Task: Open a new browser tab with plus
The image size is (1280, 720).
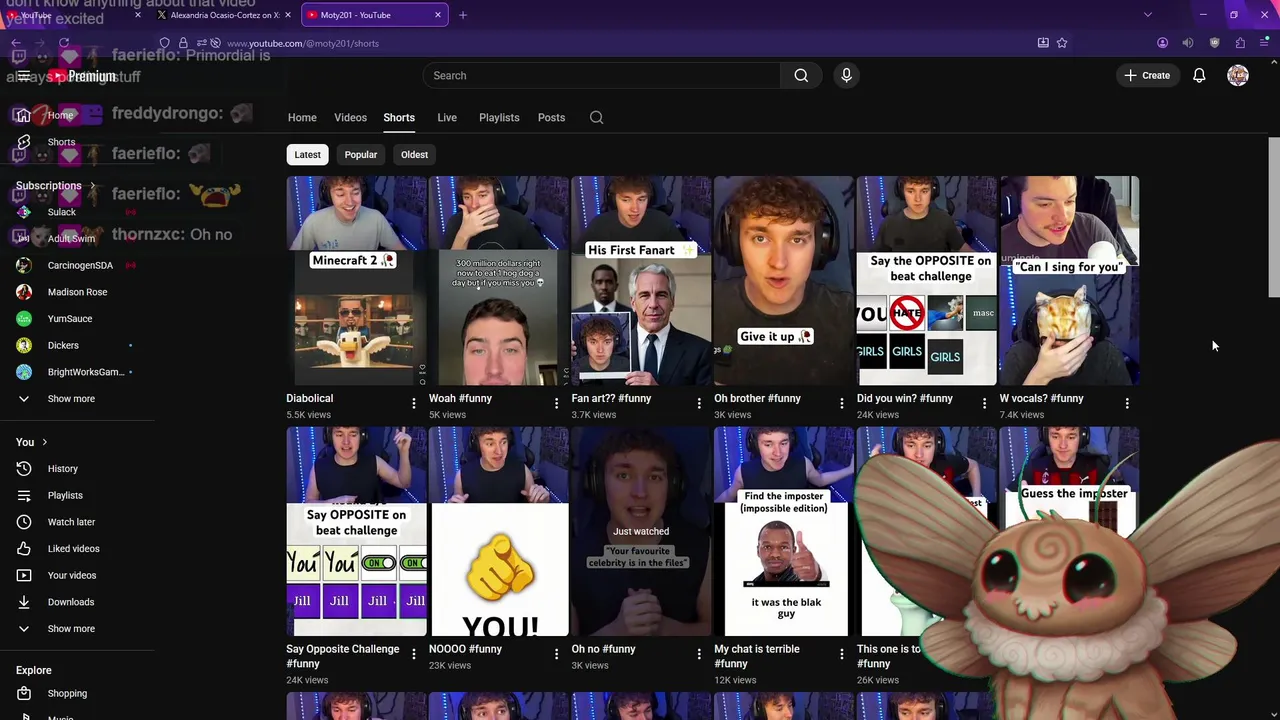Action: click(x=462, y=15)
